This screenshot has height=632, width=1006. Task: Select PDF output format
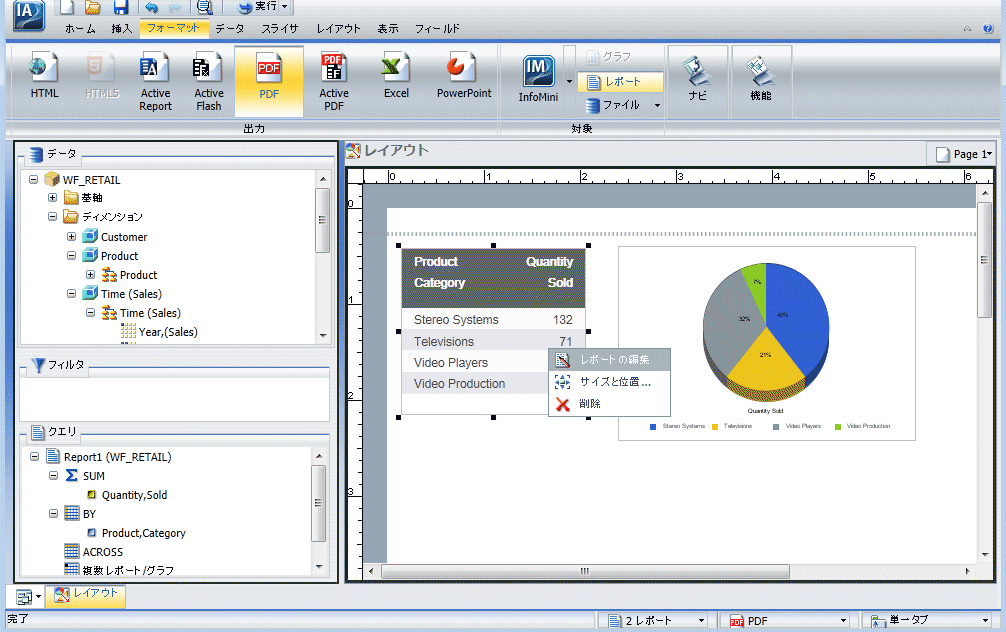pyautogui.click(x=269, y=81)
